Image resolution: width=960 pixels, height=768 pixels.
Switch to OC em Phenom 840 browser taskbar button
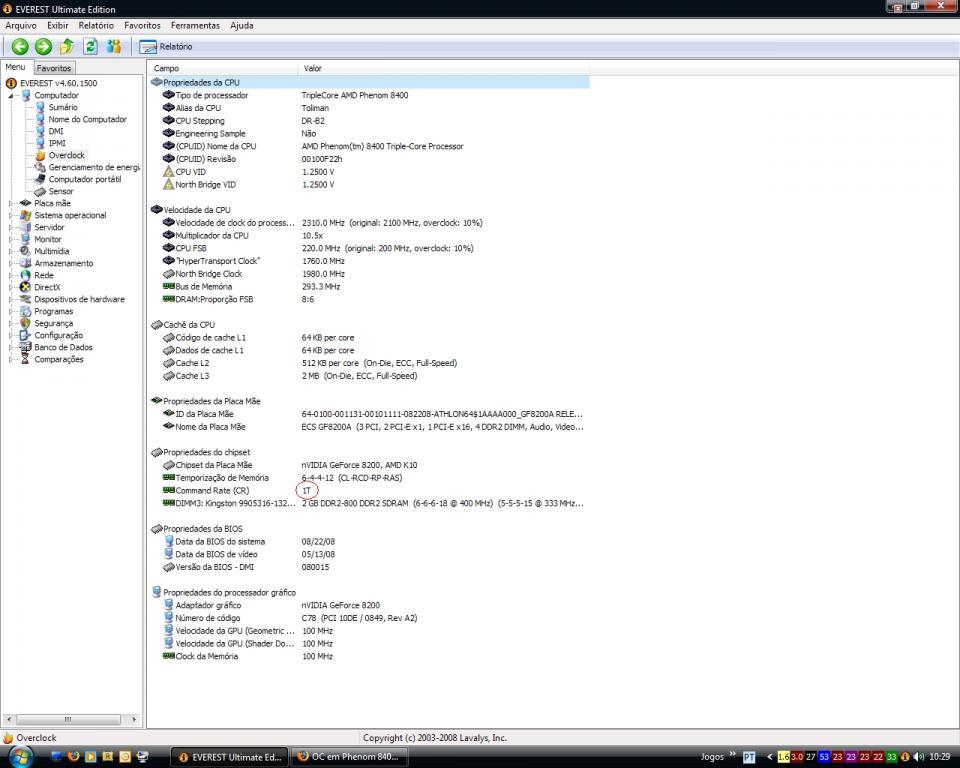pyautogui.click(x=348, y=757)
